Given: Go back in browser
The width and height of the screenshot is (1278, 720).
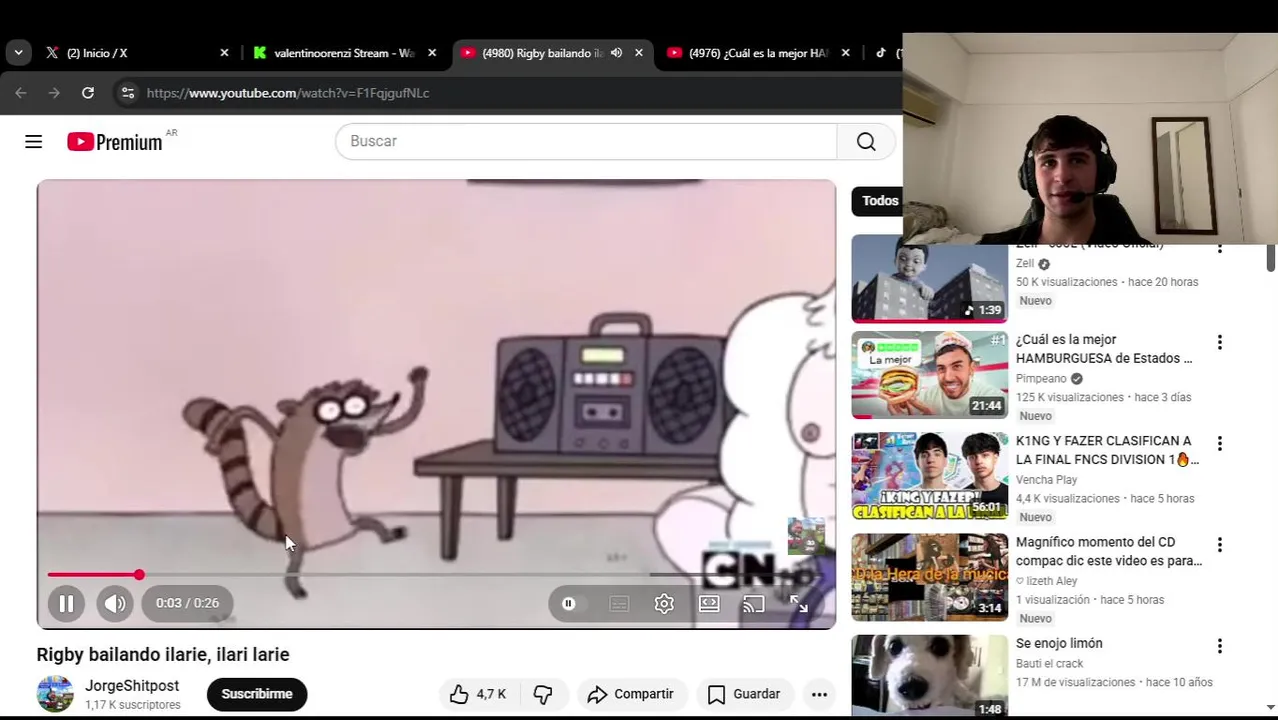Looking at the screenshot, I should pyautogui.click(x=21, y=93).
